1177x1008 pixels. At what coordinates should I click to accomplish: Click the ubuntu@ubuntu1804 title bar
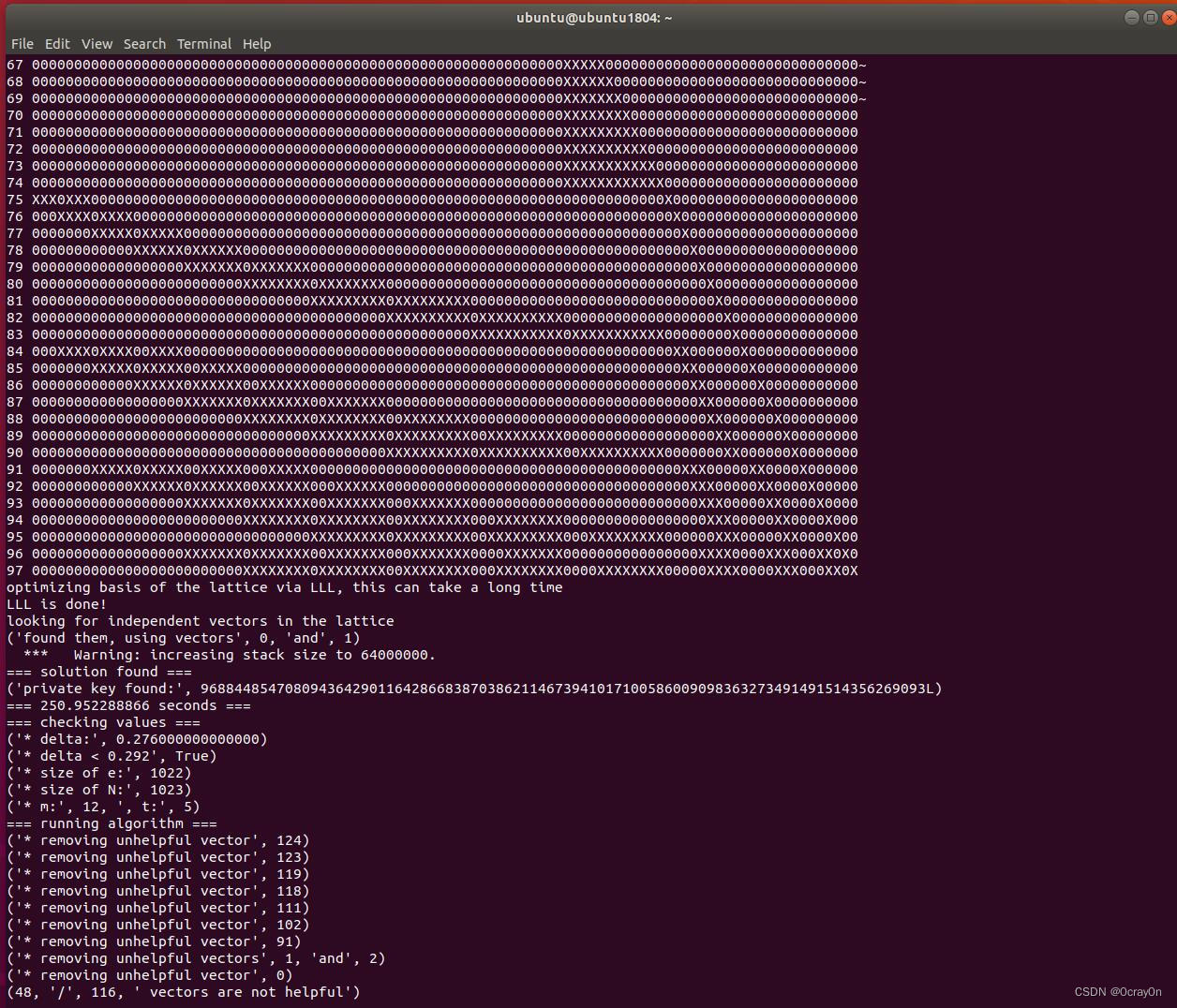click(x=593, y=17)
